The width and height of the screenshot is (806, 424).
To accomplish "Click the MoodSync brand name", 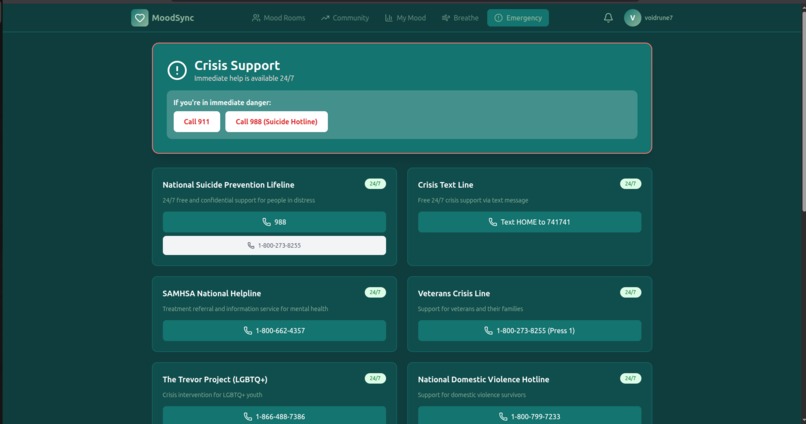I will (x=173, y=18).
